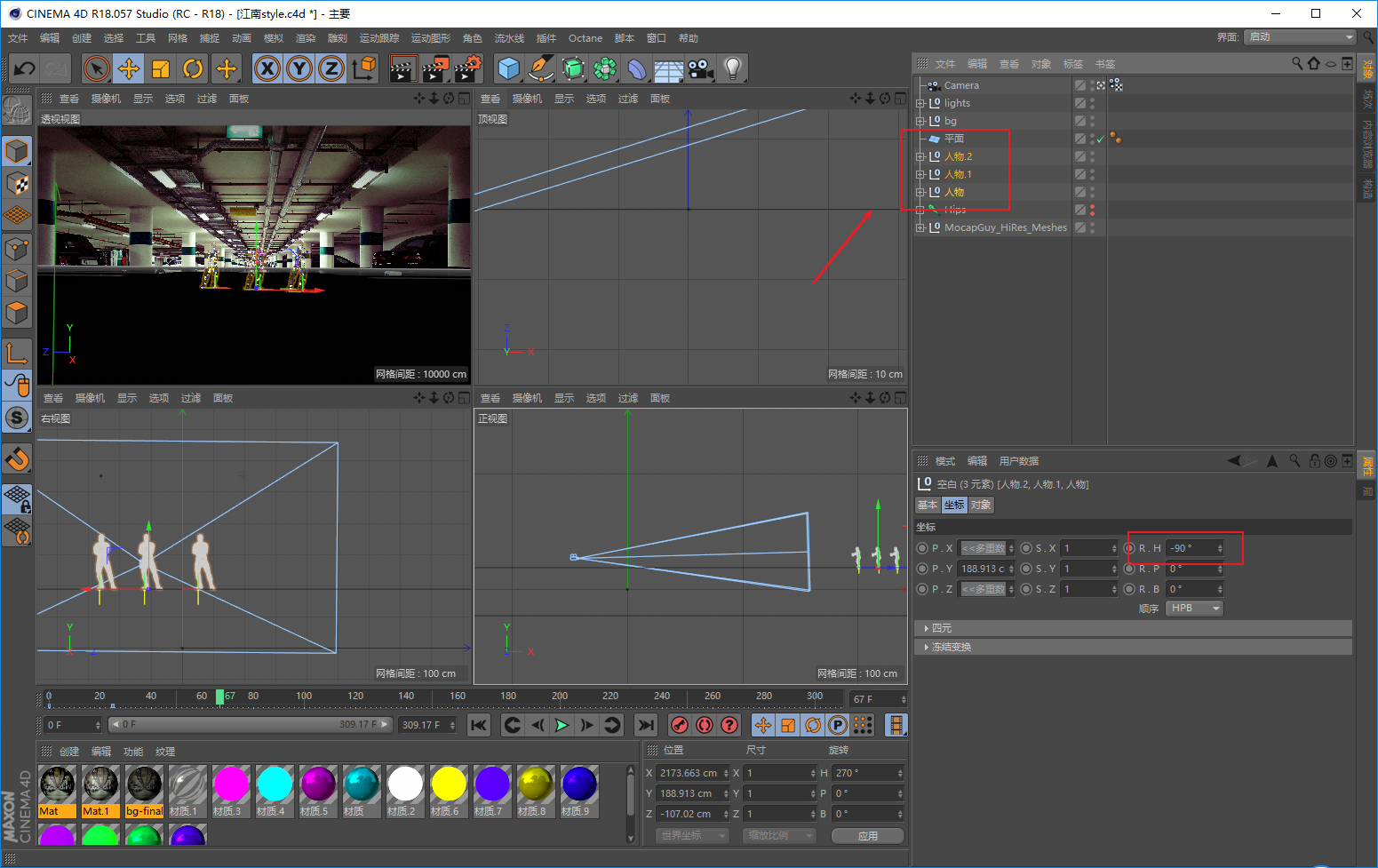
Task: Expand the bg group
Action: 920,121
